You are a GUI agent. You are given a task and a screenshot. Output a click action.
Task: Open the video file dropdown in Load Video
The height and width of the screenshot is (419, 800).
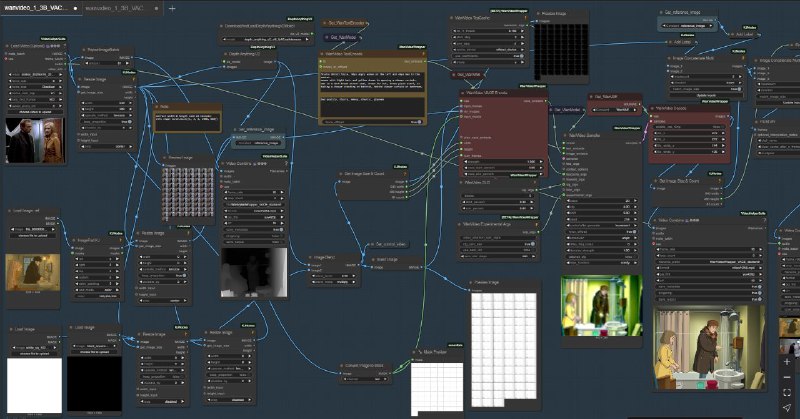pos(36,75)
